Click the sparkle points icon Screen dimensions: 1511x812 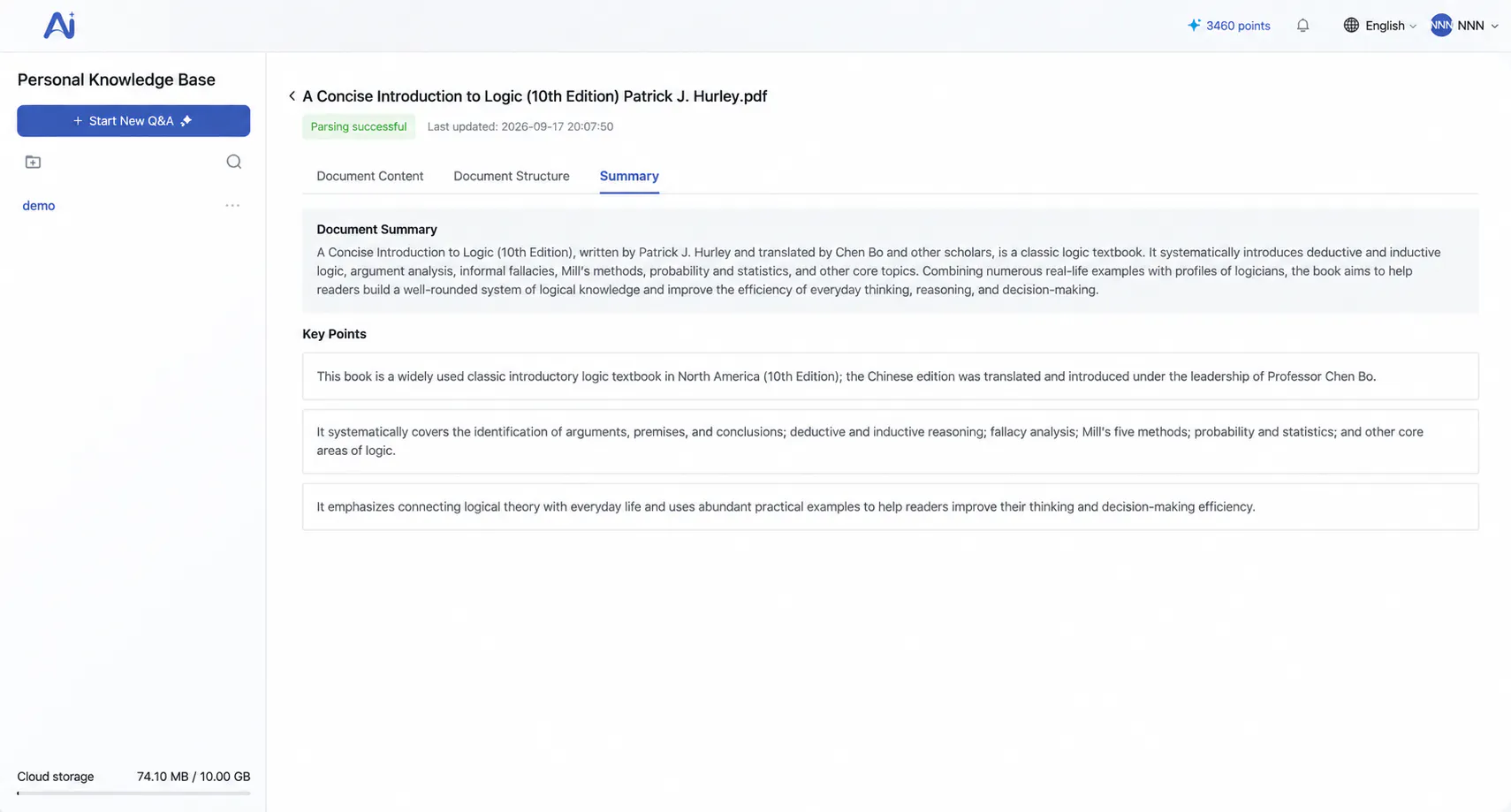coord(1194,25)
